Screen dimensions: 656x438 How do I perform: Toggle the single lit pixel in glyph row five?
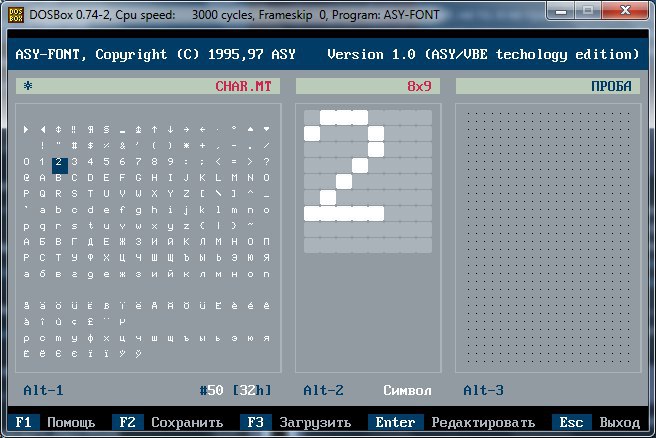[344, 181]
